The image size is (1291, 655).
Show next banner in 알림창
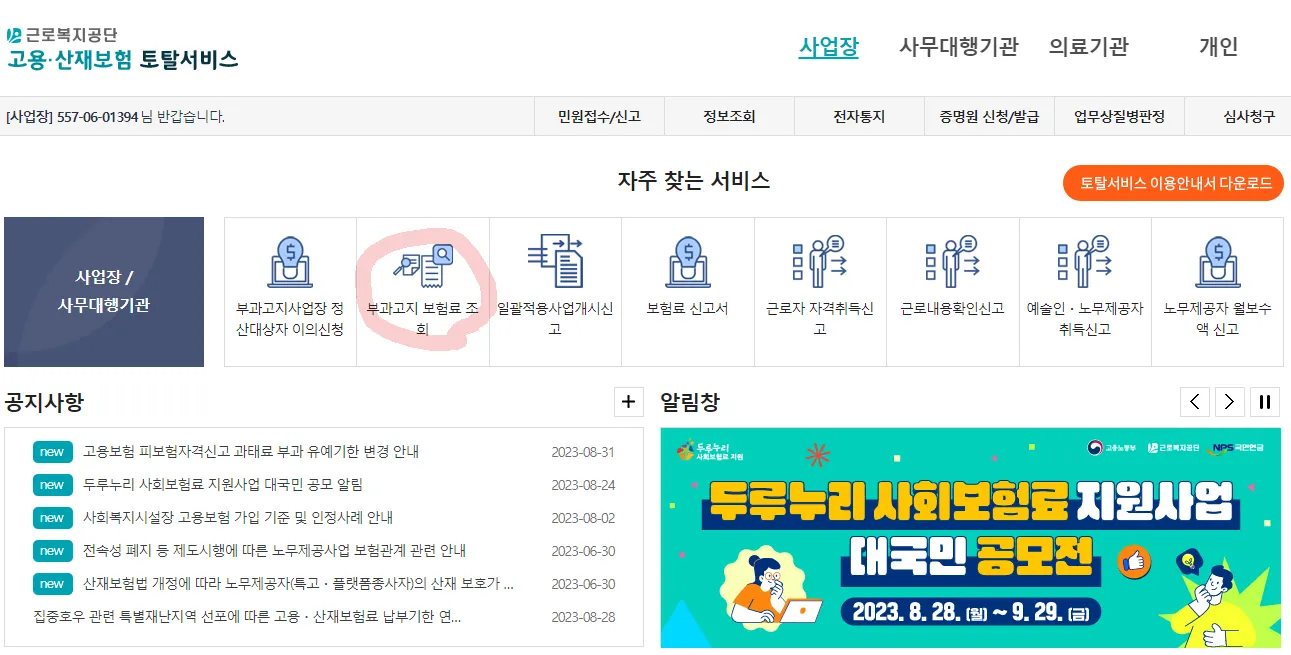[1229, 402]
